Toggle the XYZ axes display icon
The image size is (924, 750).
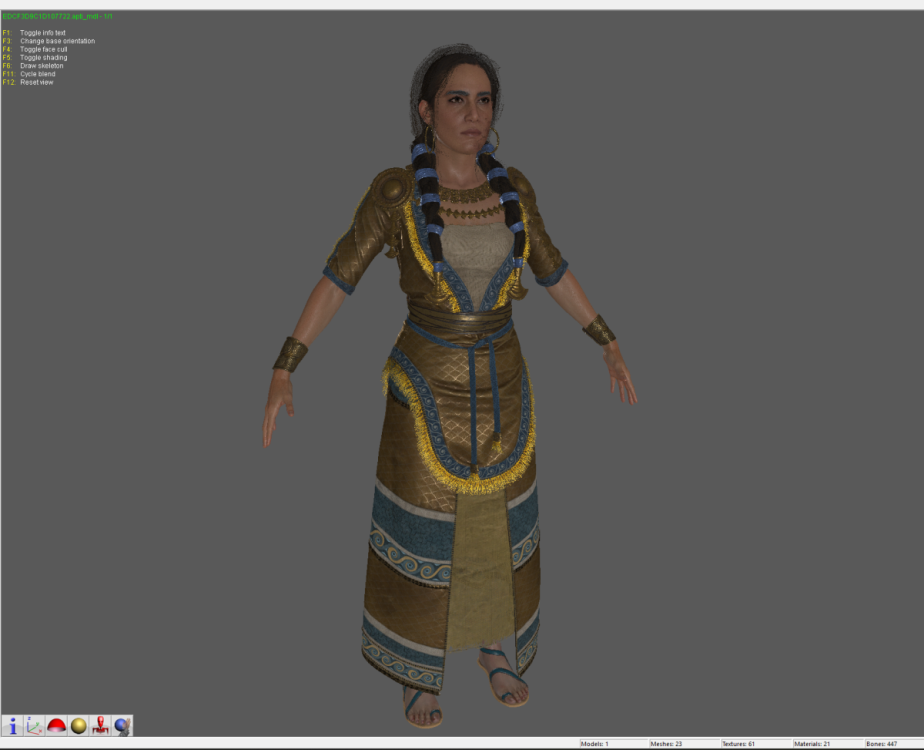34,726
